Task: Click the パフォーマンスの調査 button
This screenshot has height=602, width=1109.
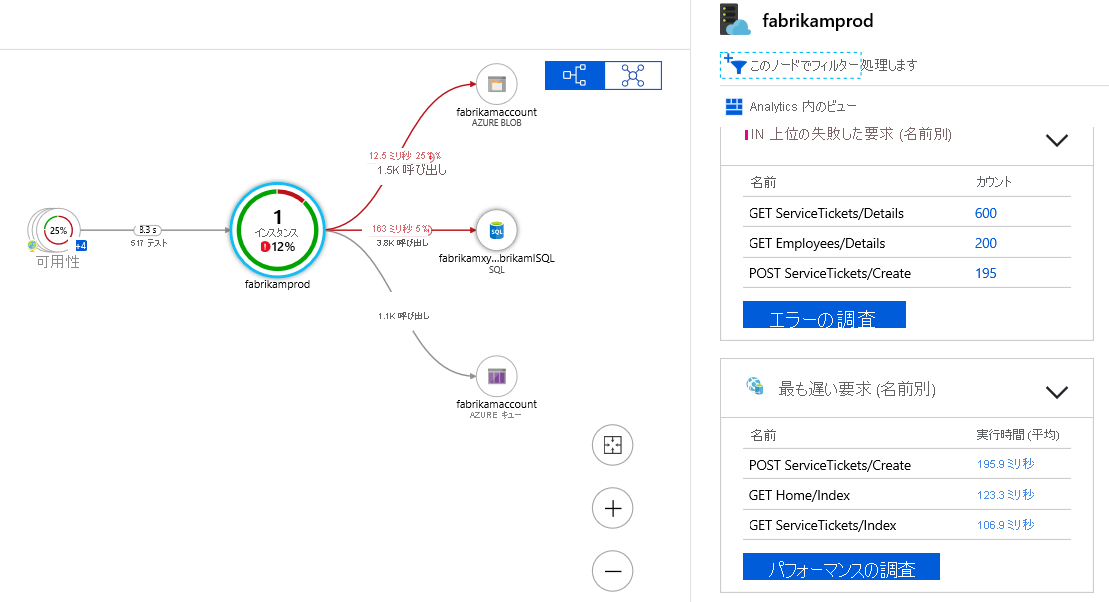Action: click(841, 567)
